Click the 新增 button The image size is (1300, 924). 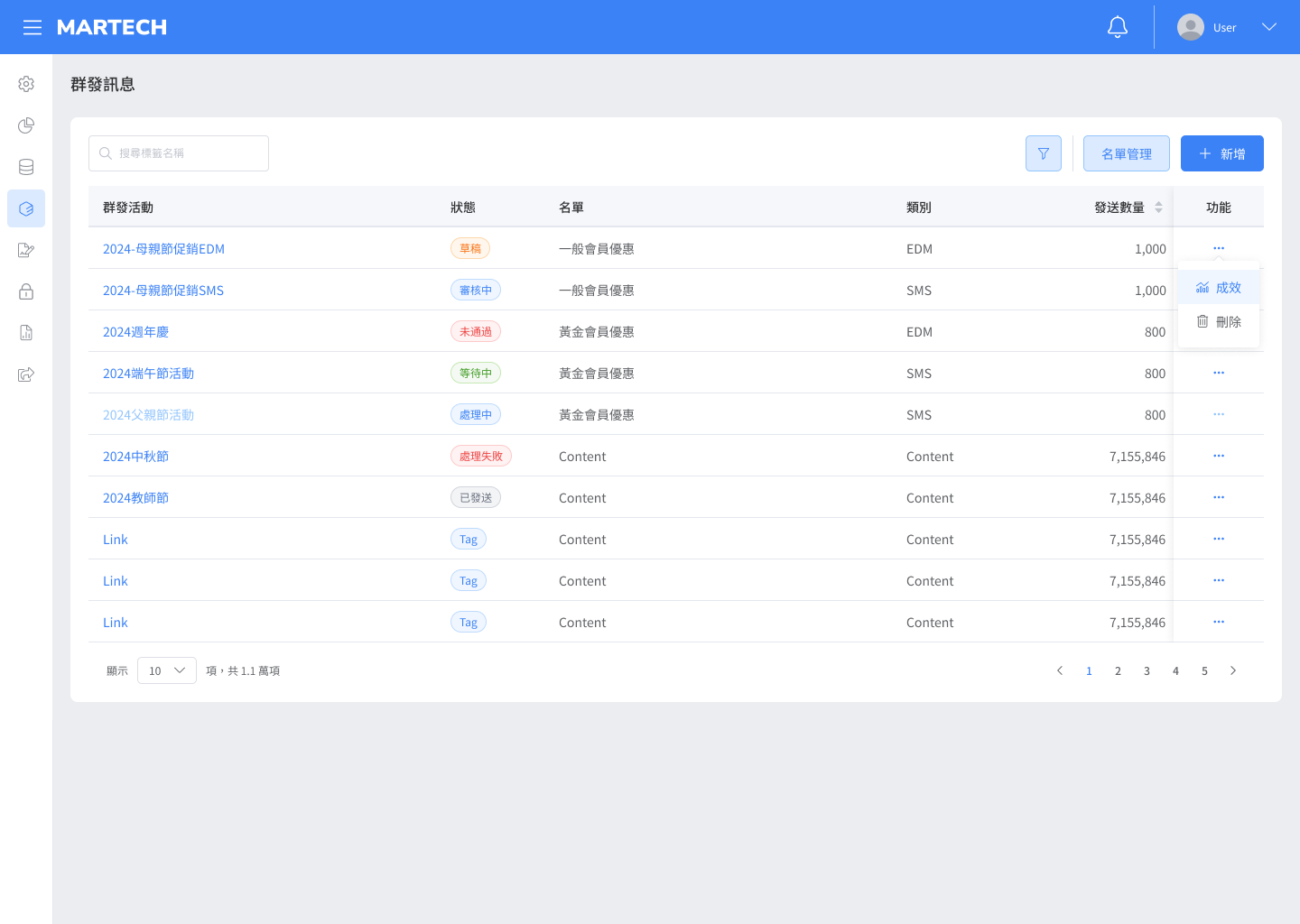(1221, 153)
